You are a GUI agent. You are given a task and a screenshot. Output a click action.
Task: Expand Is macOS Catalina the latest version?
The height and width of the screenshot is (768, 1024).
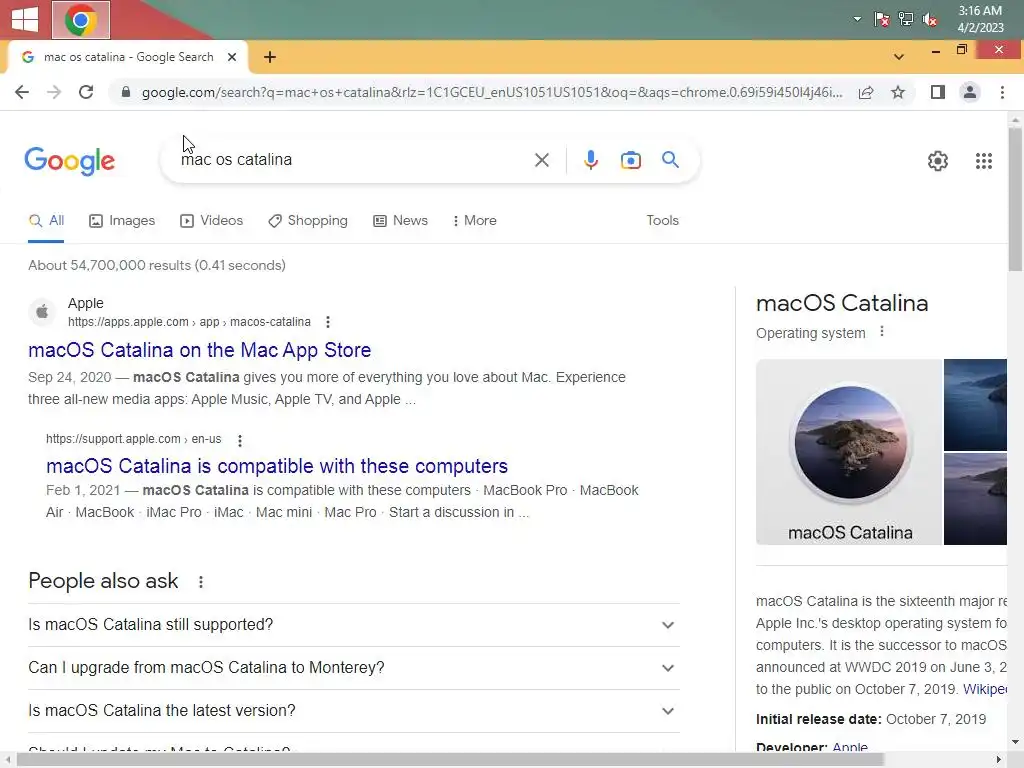(354, 711)
